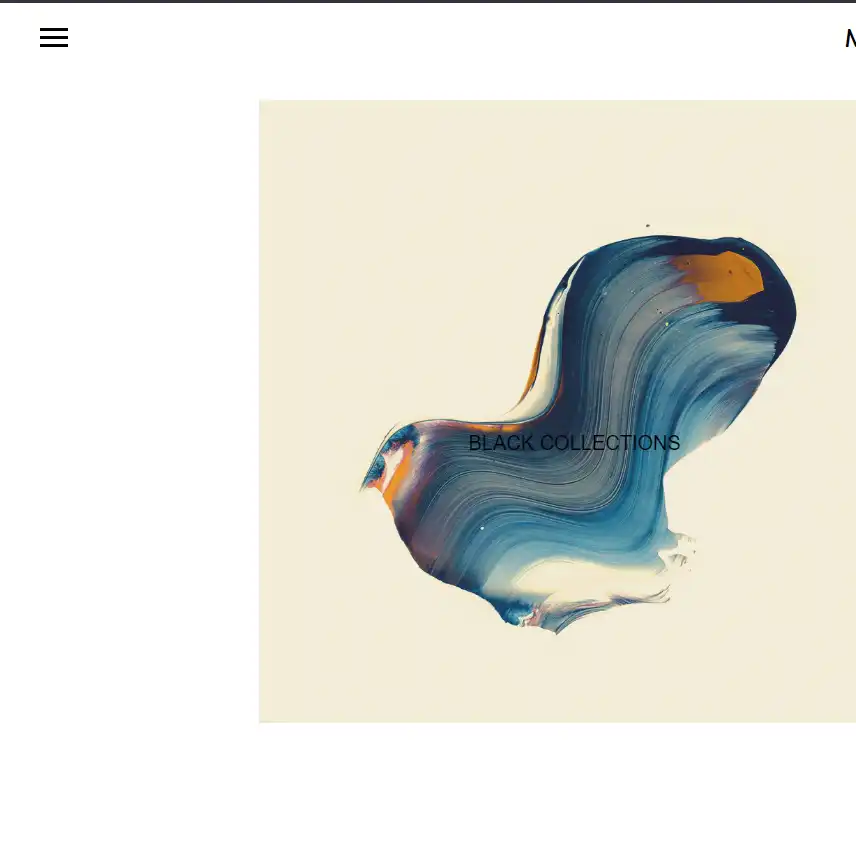
Task: Click the tiny white dot in the lower blue strokes
Action: click(482, 528)
